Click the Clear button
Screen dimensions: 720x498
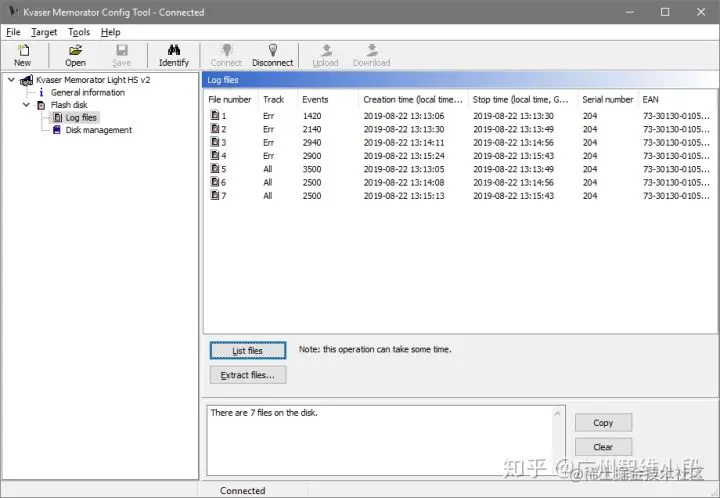click(603, 447)
